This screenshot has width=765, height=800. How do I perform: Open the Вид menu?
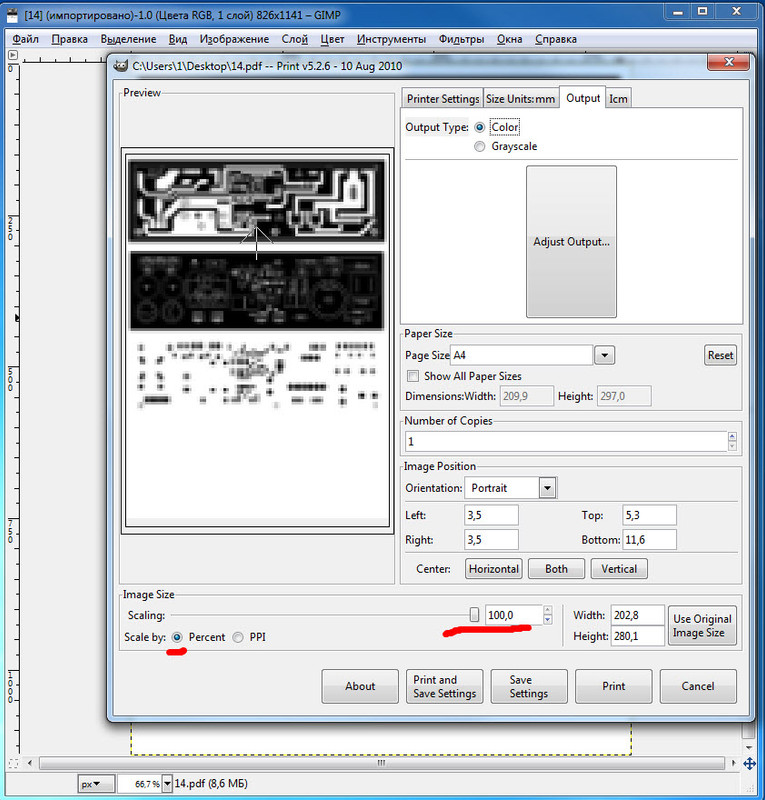tap(178, 39)
